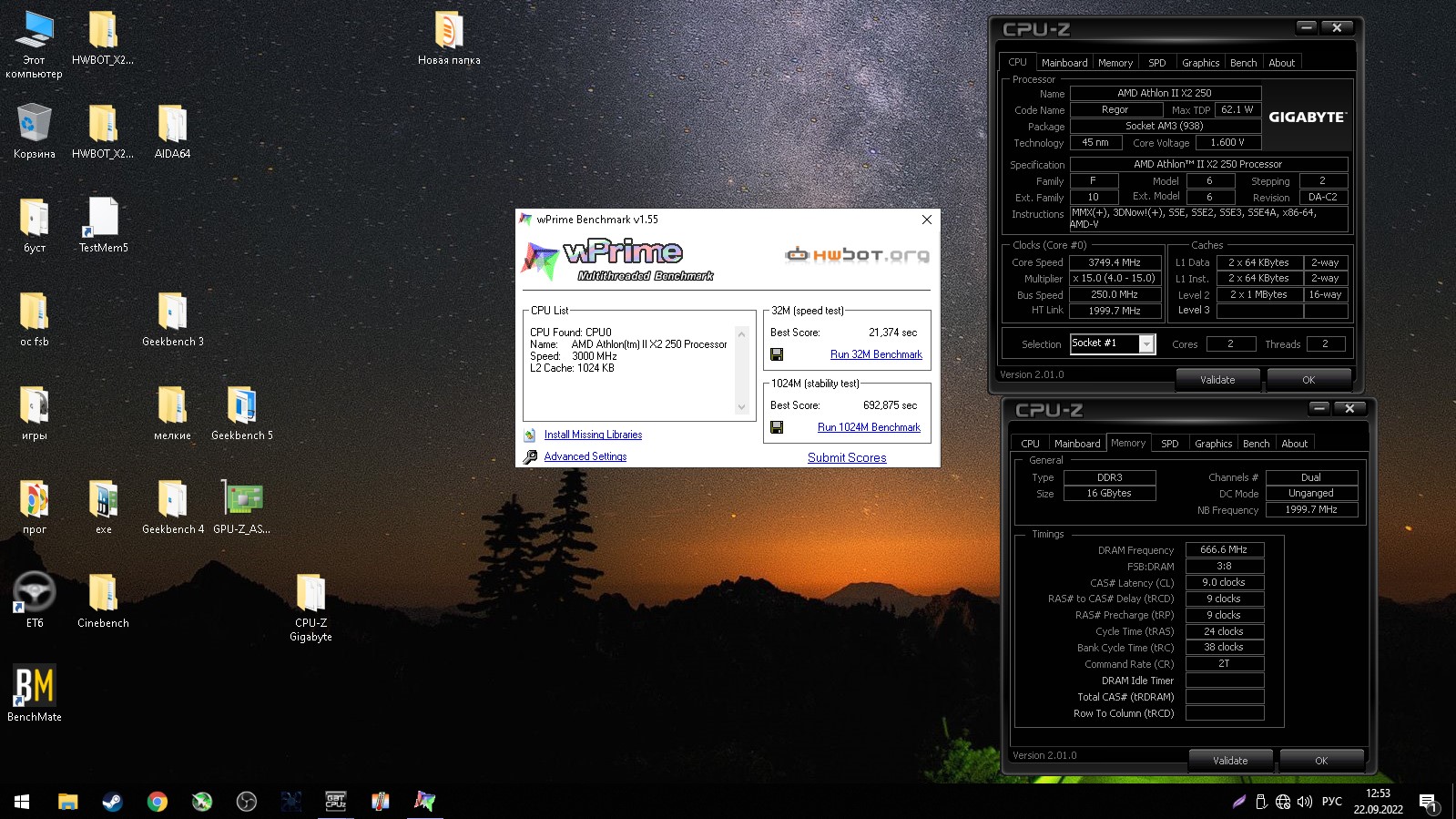Open SPD tab in the Timings CPU-Z window
The image size is (1456, 819).
1170,444
